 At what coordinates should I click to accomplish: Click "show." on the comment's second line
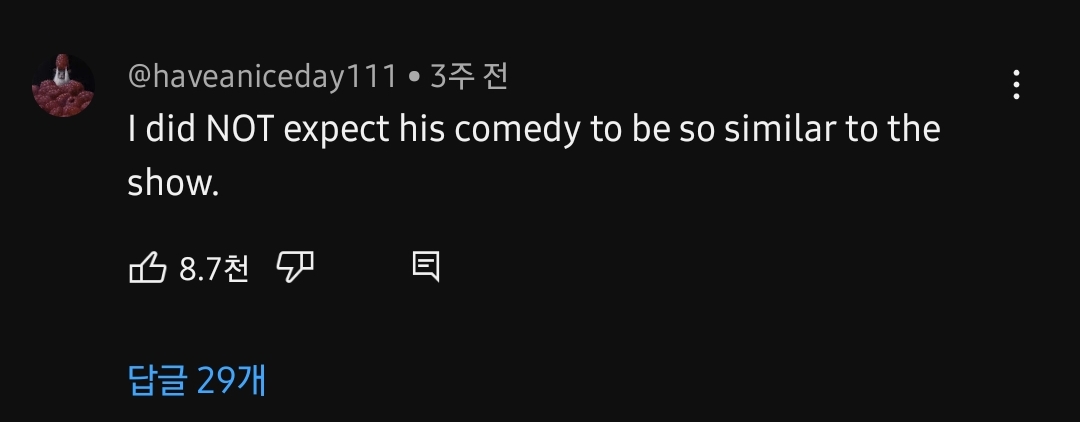[172, 183]
